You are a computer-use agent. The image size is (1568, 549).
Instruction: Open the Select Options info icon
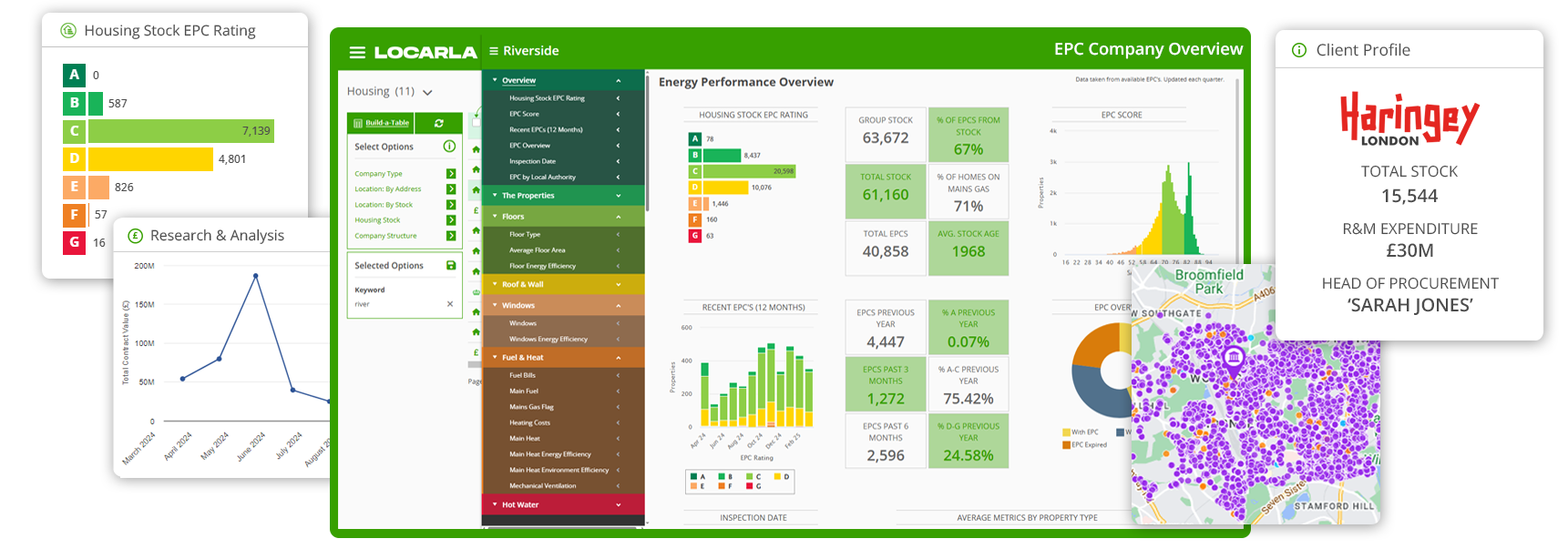point(449,147)
